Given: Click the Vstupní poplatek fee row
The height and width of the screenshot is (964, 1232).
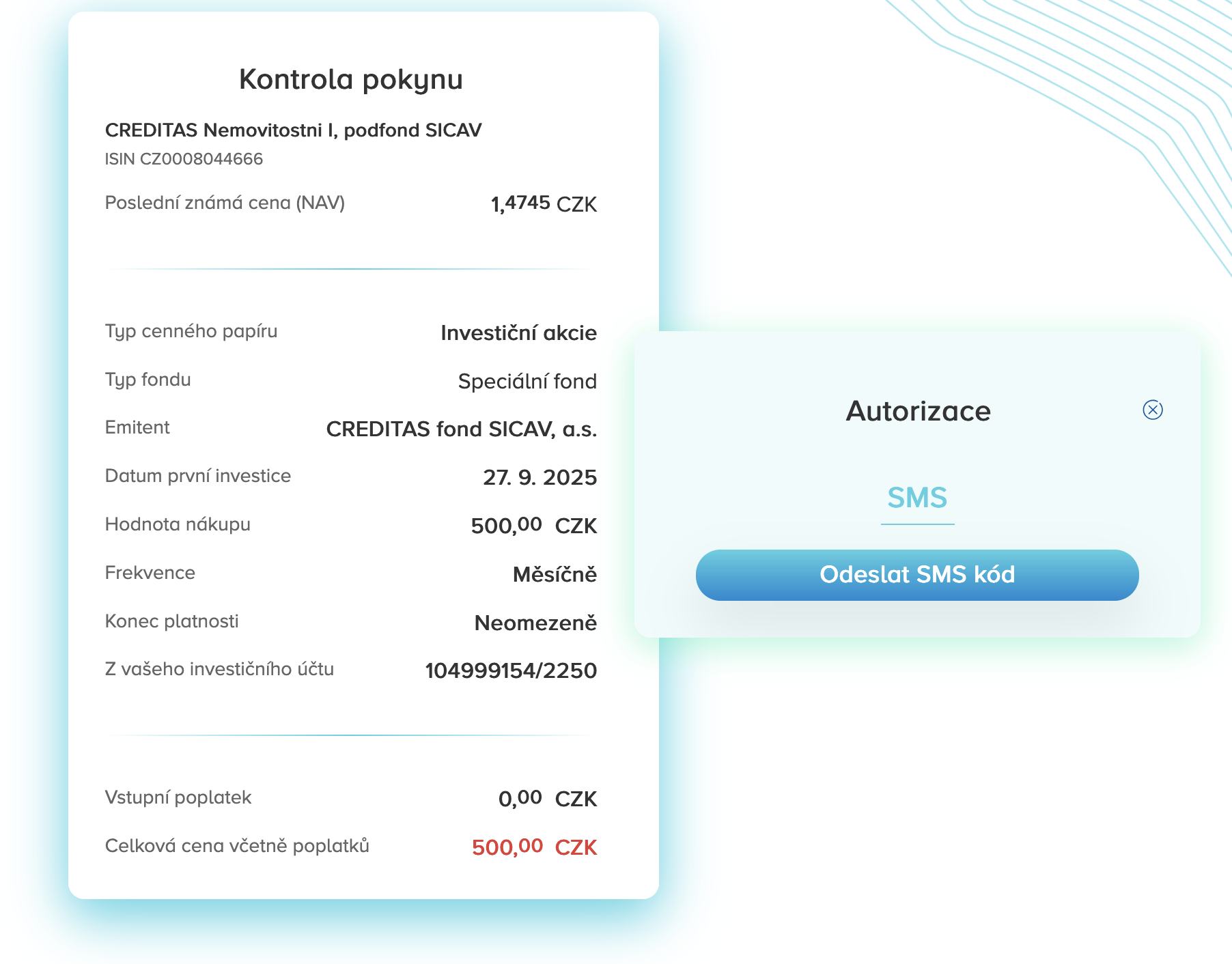Looking at the screenshot, I should (x=178, y=797).
